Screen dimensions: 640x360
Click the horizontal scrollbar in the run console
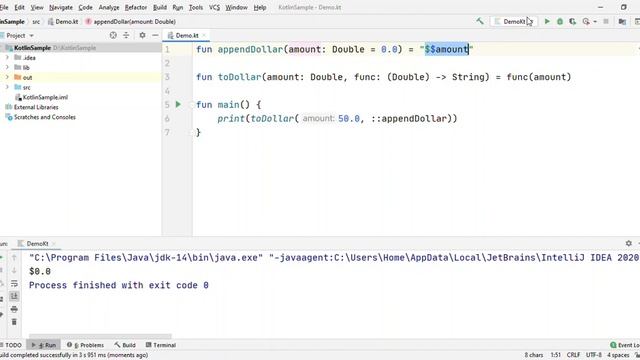100,336
